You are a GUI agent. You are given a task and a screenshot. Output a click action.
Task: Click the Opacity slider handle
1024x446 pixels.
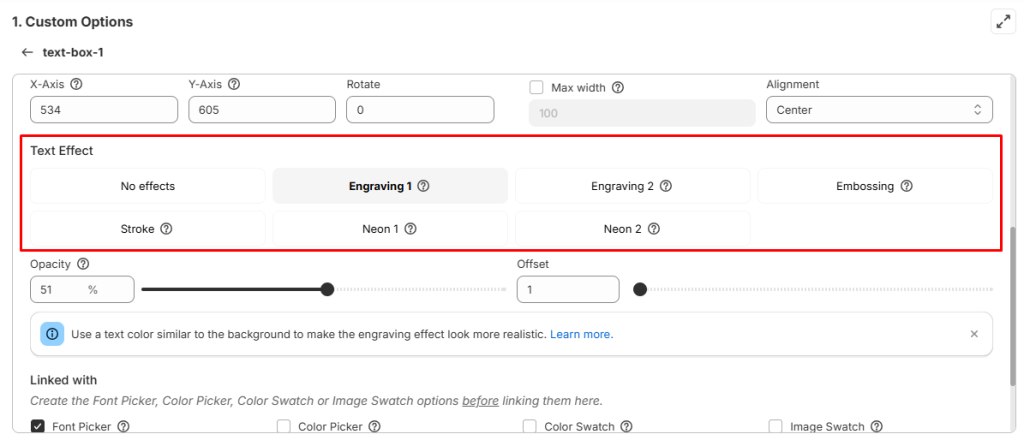coord(327,290)
